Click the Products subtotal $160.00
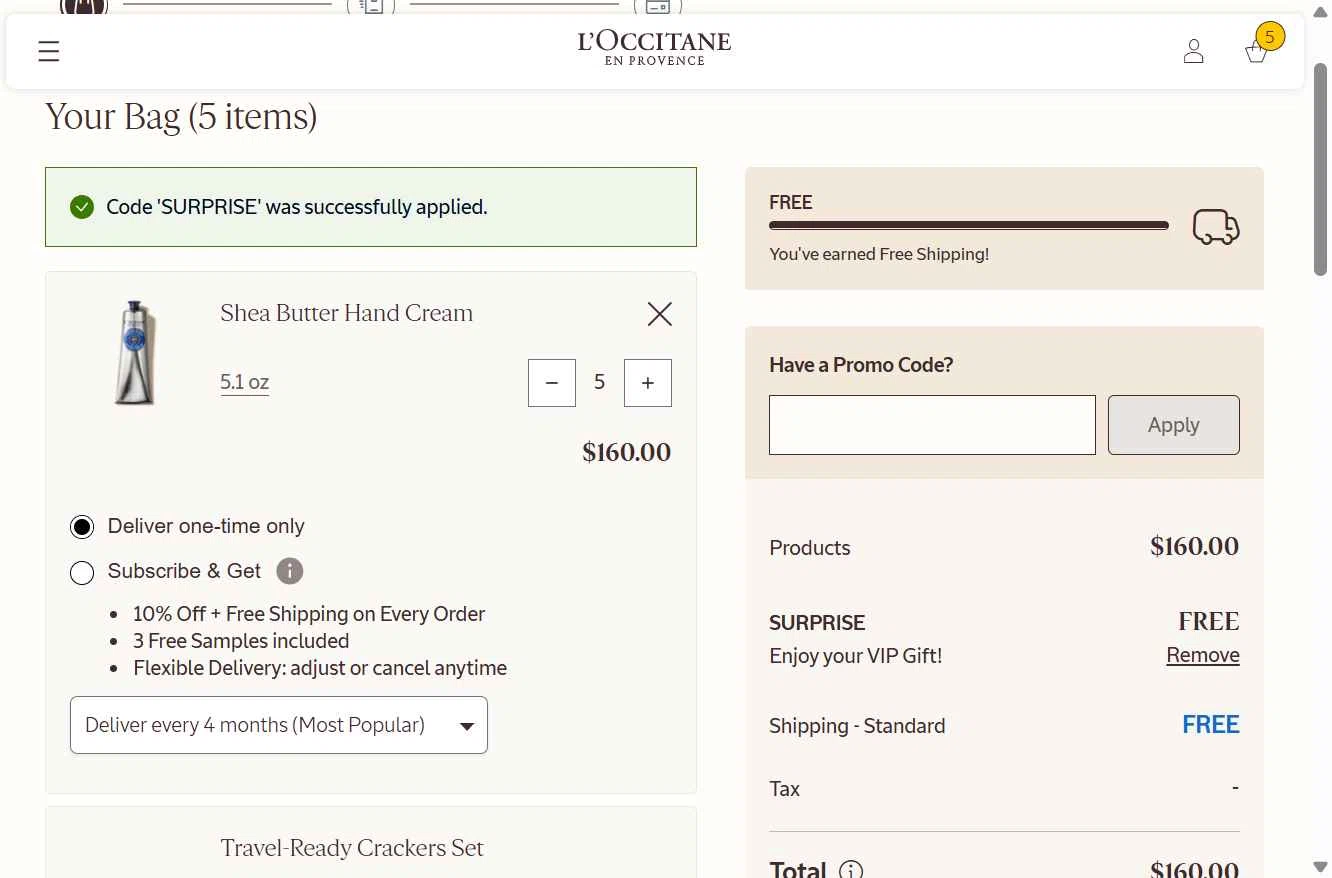This screenshot has width=1332, height=878. (x=1195, y=547)
